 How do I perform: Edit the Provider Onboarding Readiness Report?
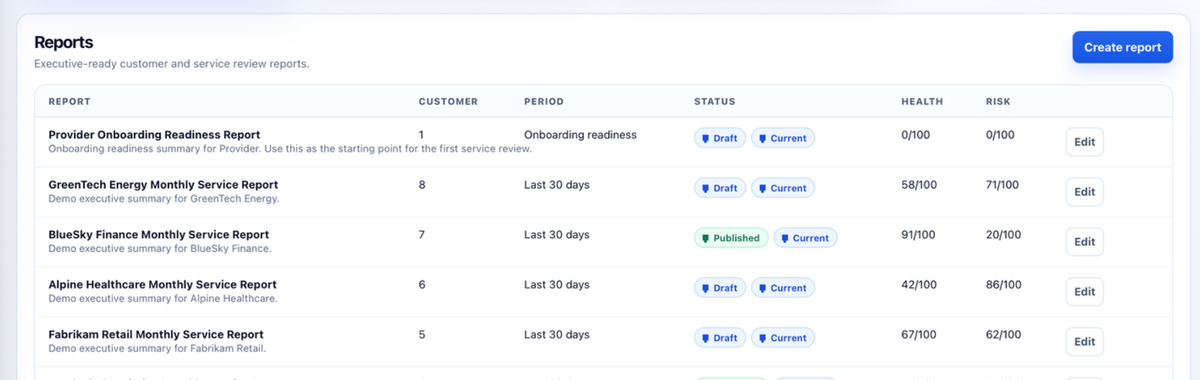1084,142
